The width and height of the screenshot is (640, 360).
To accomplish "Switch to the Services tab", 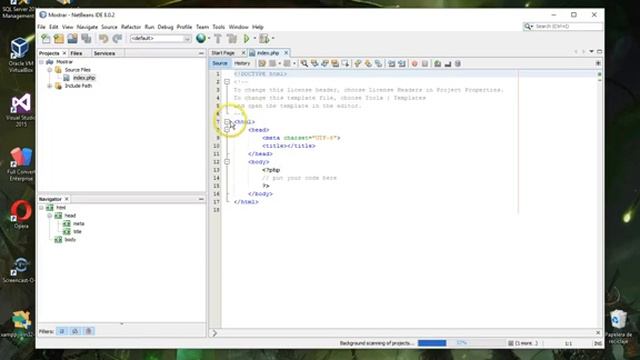I will pyautogui.click(x=104, y=53).
